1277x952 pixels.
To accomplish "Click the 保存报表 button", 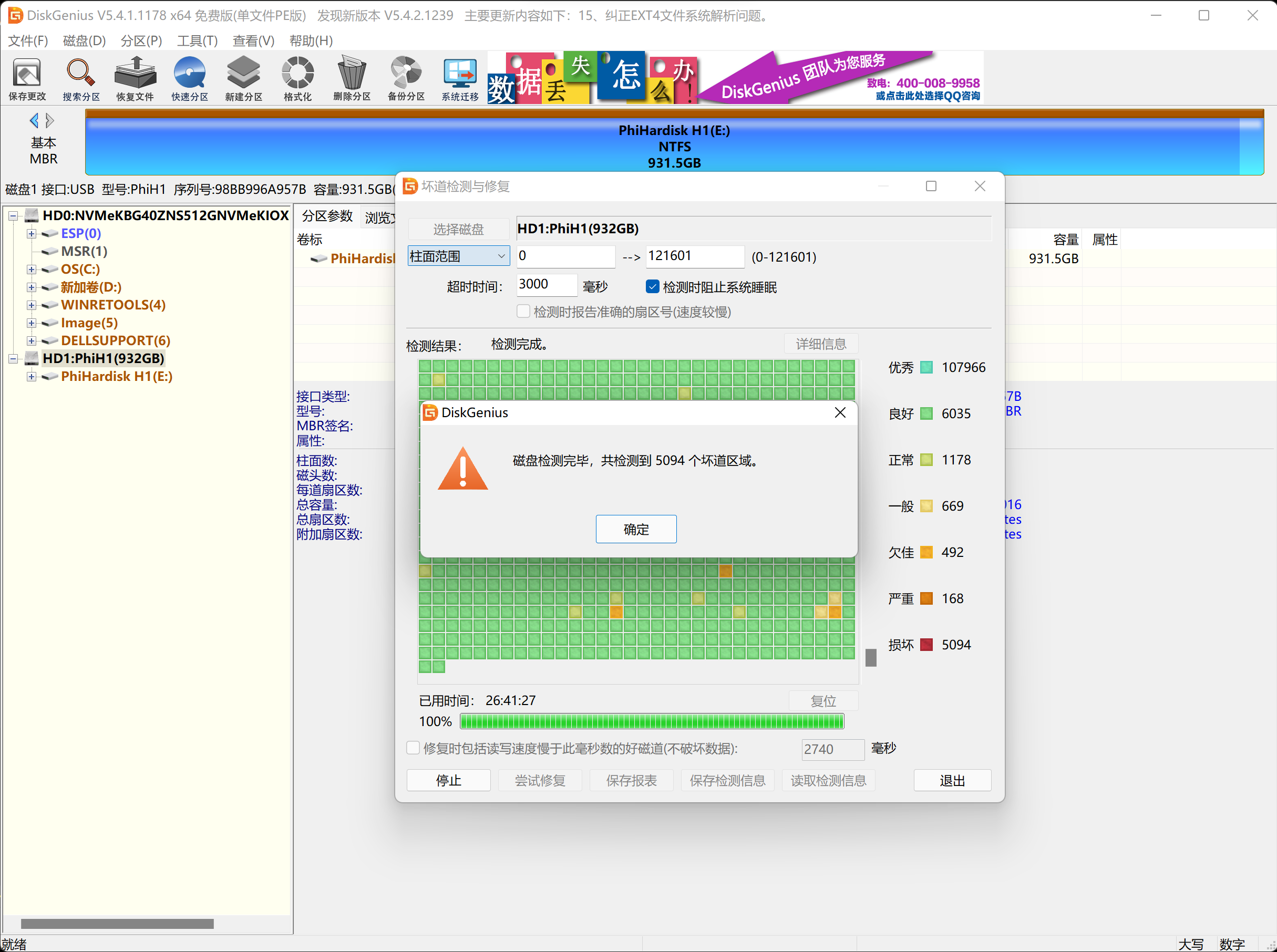I will point(631,780).
